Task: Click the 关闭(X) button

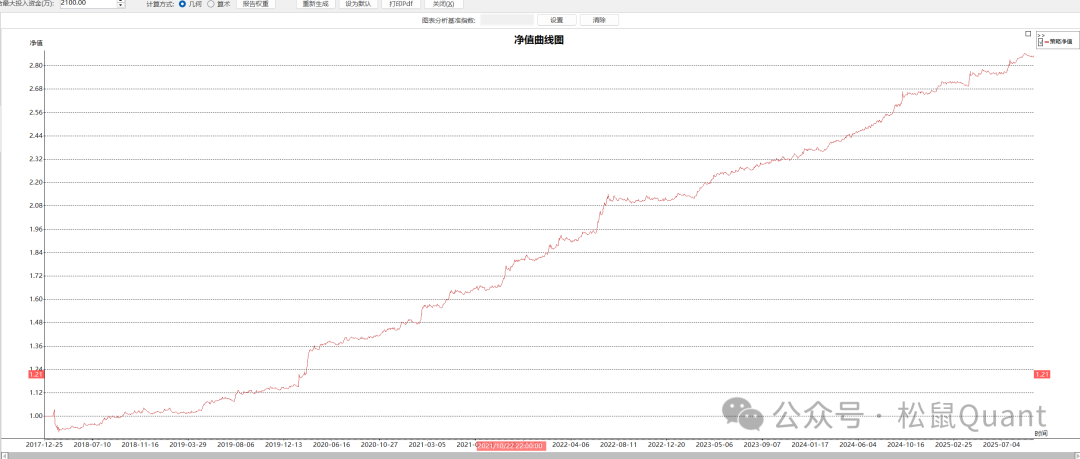Action: coord(443,4)
